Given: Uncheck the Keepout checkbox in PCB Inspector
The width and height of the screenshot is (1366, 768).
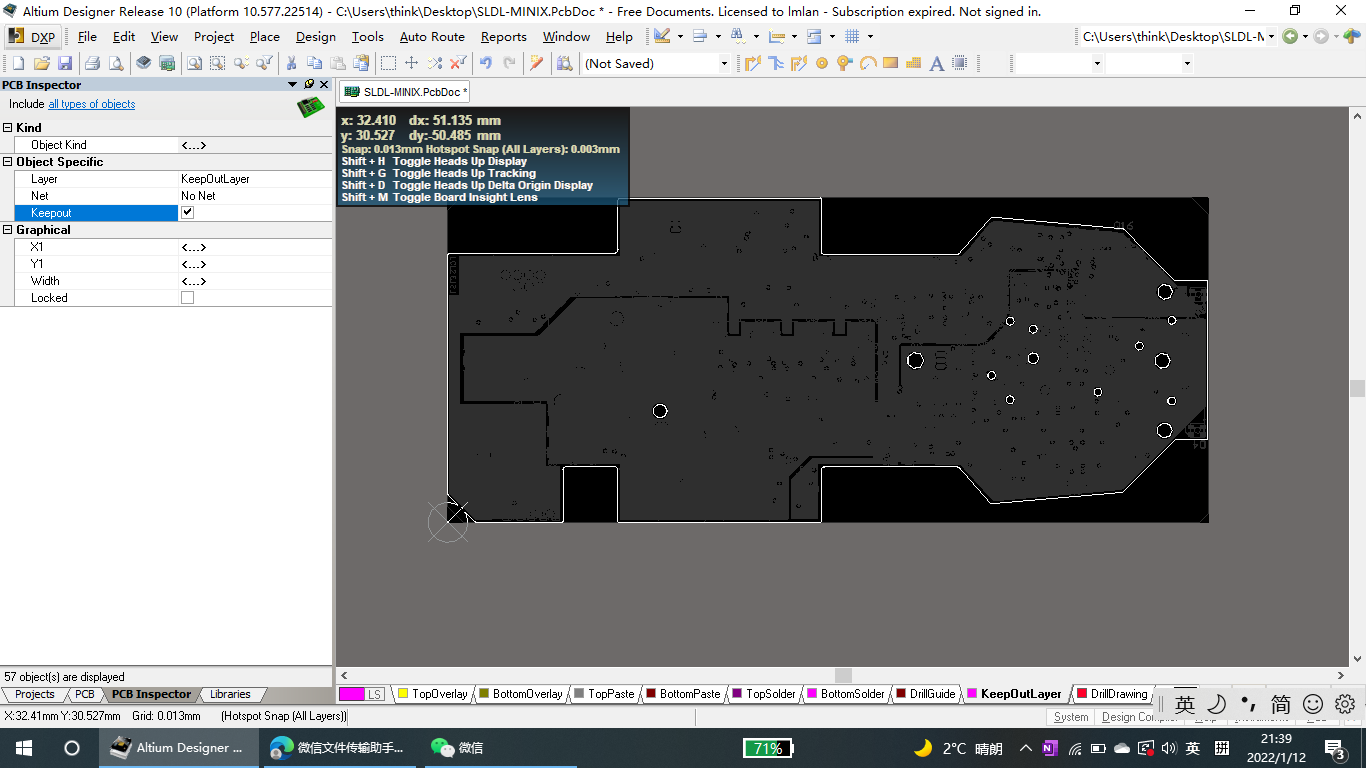Looking at the screenshot, I should tap(187, 212).
